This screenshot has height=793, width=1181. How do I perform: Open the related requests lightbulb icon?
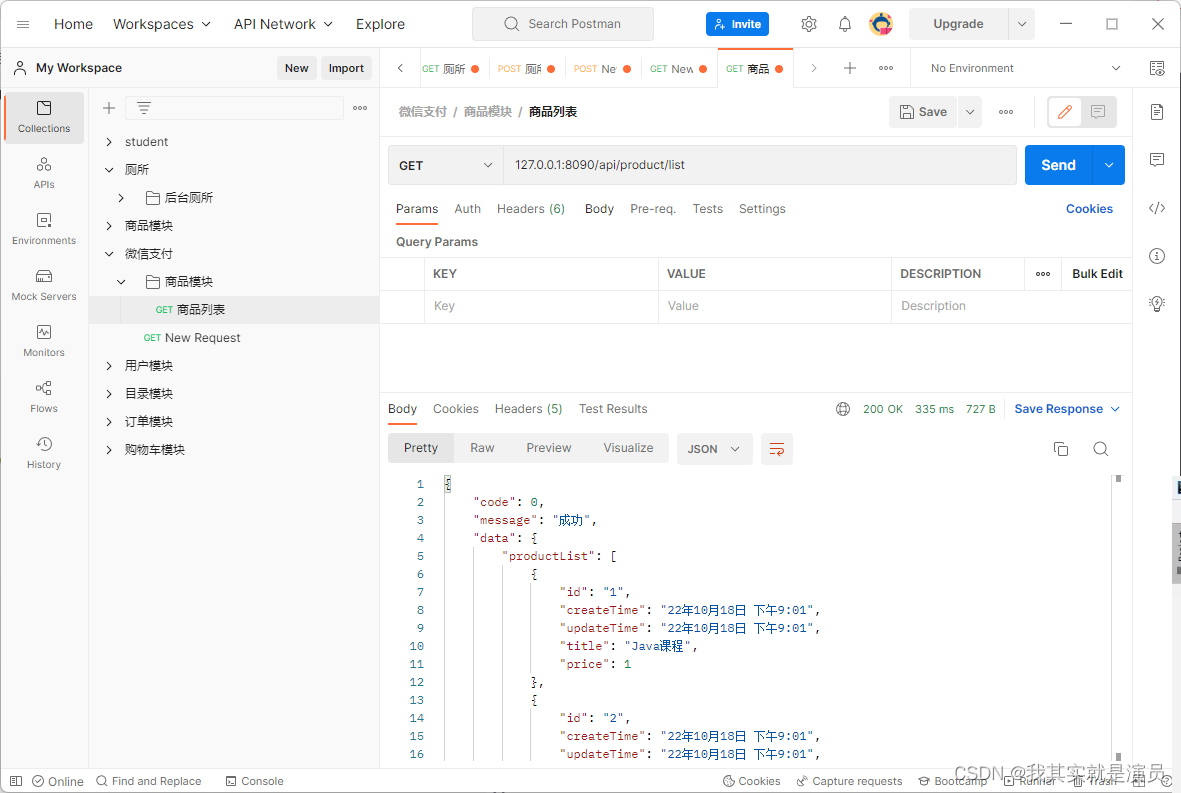[1157, 303]
